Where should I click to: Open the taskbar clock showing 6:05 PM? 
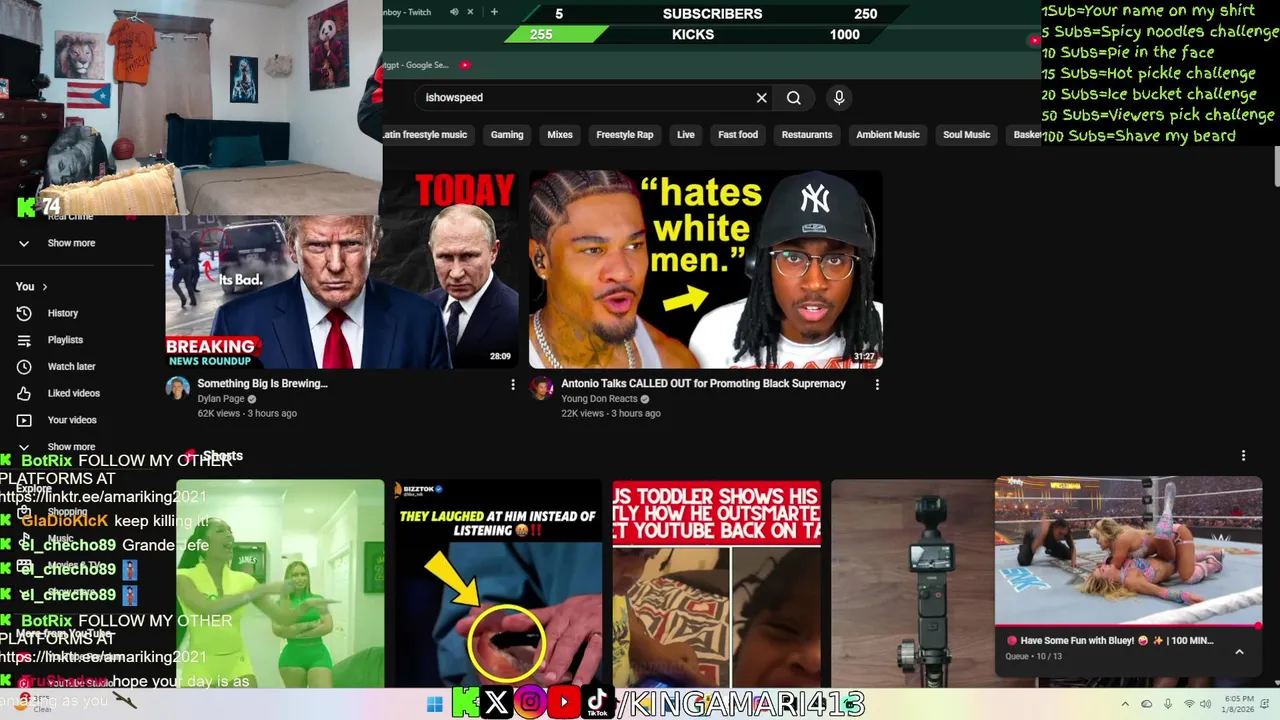coord(1240,705)
